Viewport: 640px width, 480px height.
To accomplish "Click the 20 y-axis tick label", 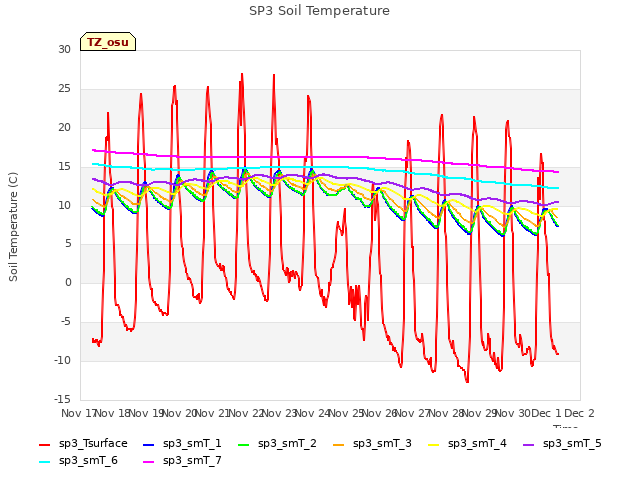I will click(64, 127).
